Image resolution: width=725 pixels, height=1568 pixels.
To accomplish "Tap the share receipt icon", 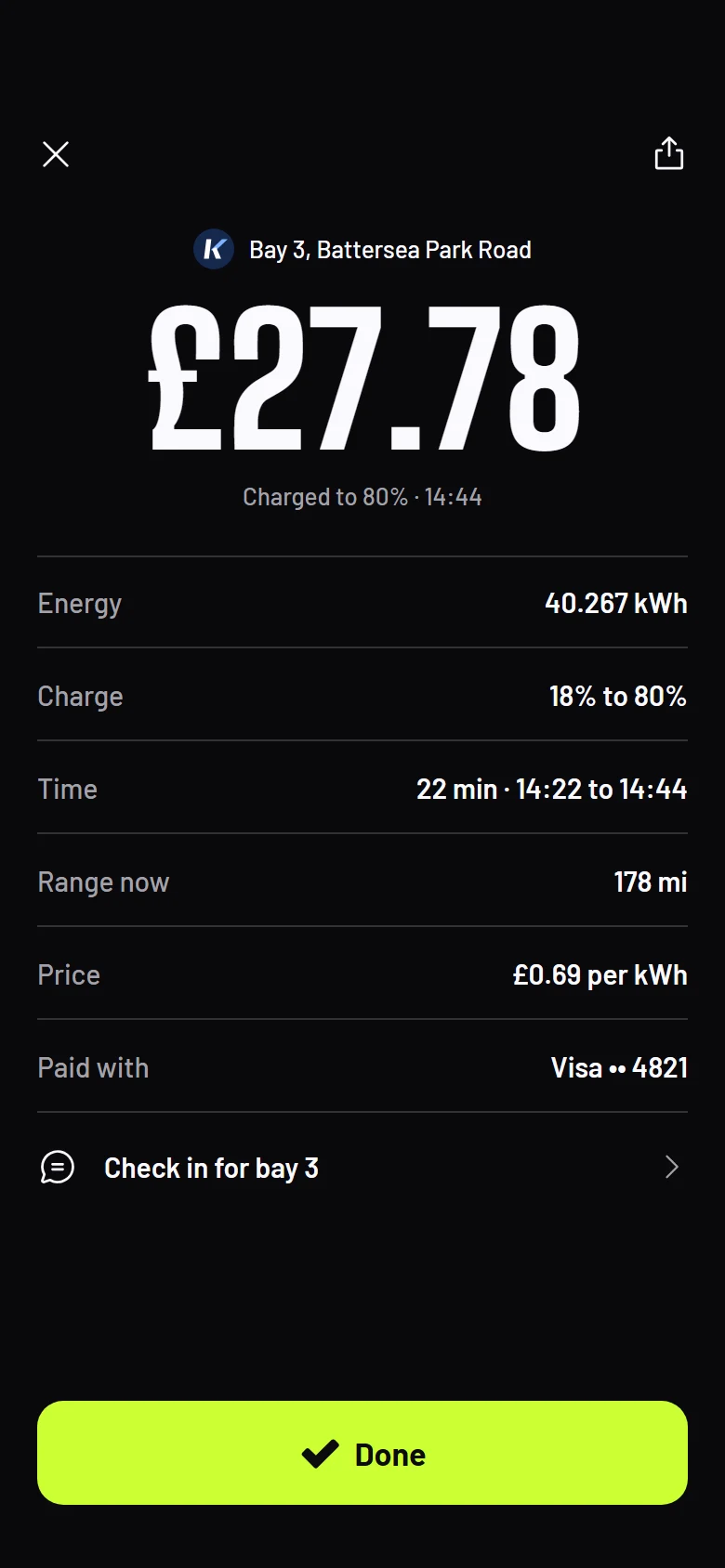I will pos(669,153).
